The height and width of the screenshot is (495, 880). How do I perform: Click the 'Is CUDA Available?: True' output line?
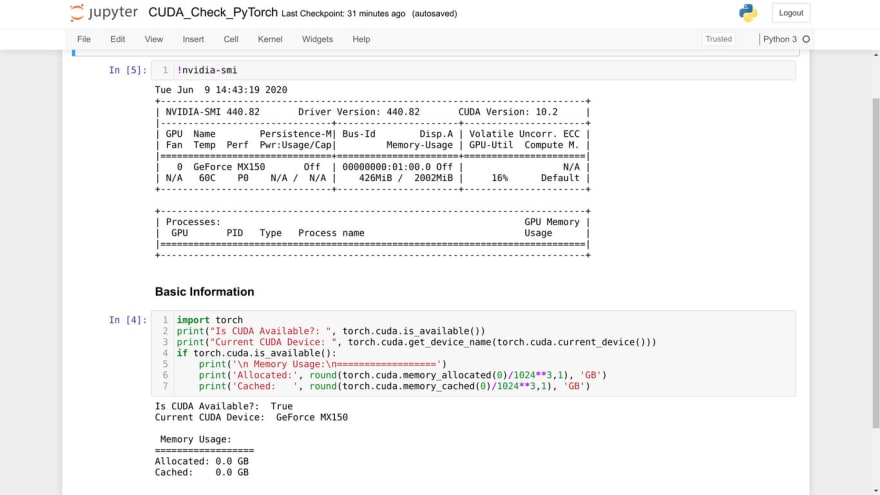224,406
